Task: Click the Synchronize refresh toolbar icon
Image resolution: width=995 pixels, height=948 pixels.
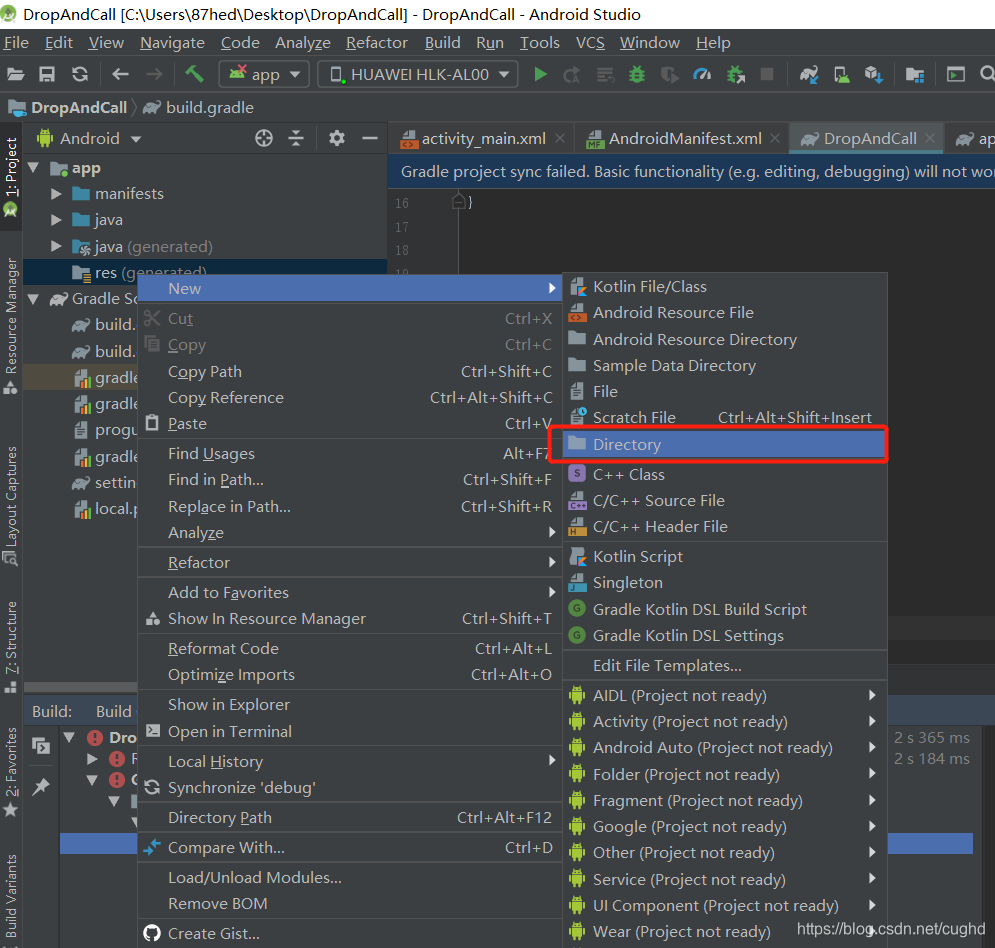Action: (80, 74)
